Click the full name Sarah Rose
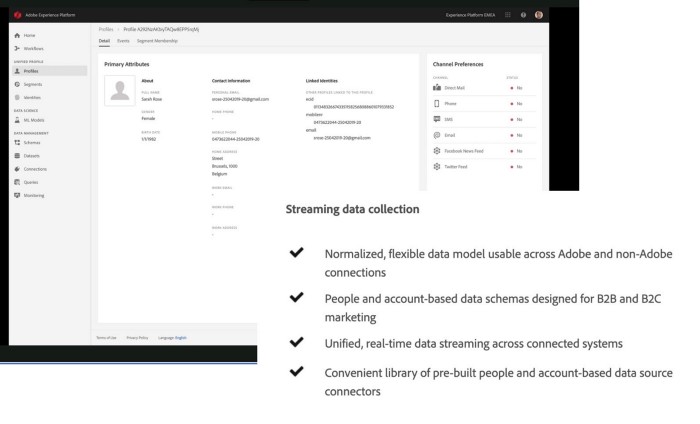700x424 pixels. pos(152,99)
